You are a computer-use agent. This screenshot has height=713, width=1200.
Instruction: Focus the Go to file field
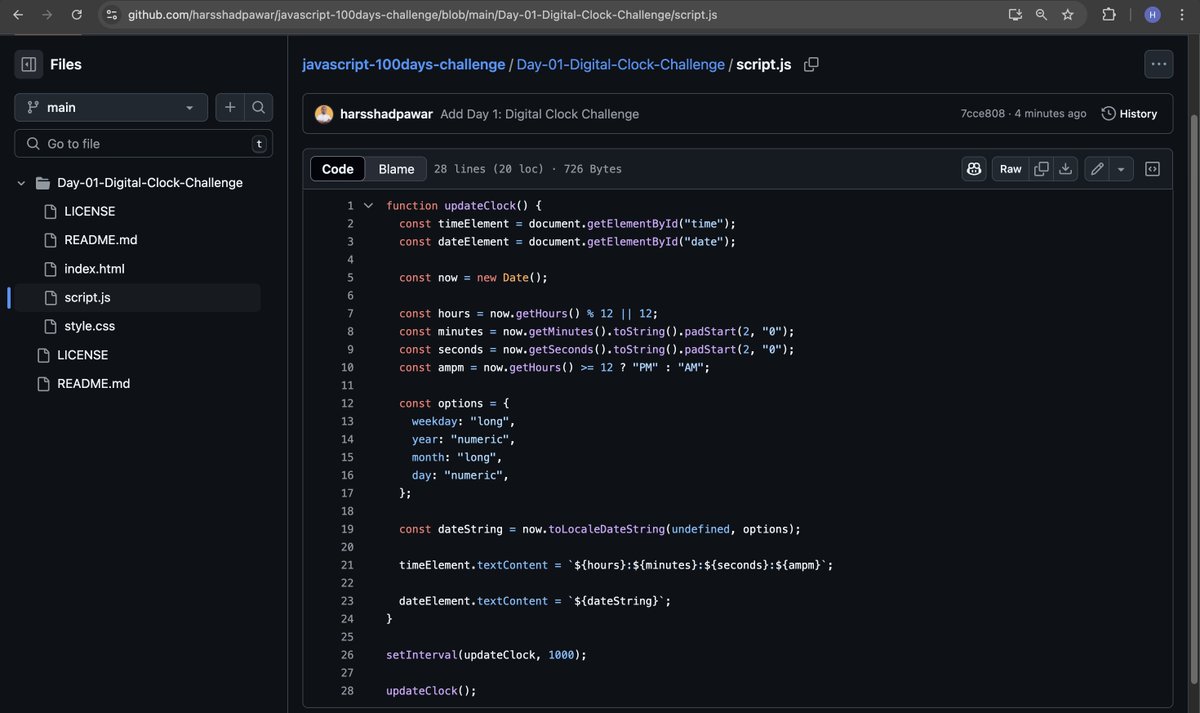[144, 143]
